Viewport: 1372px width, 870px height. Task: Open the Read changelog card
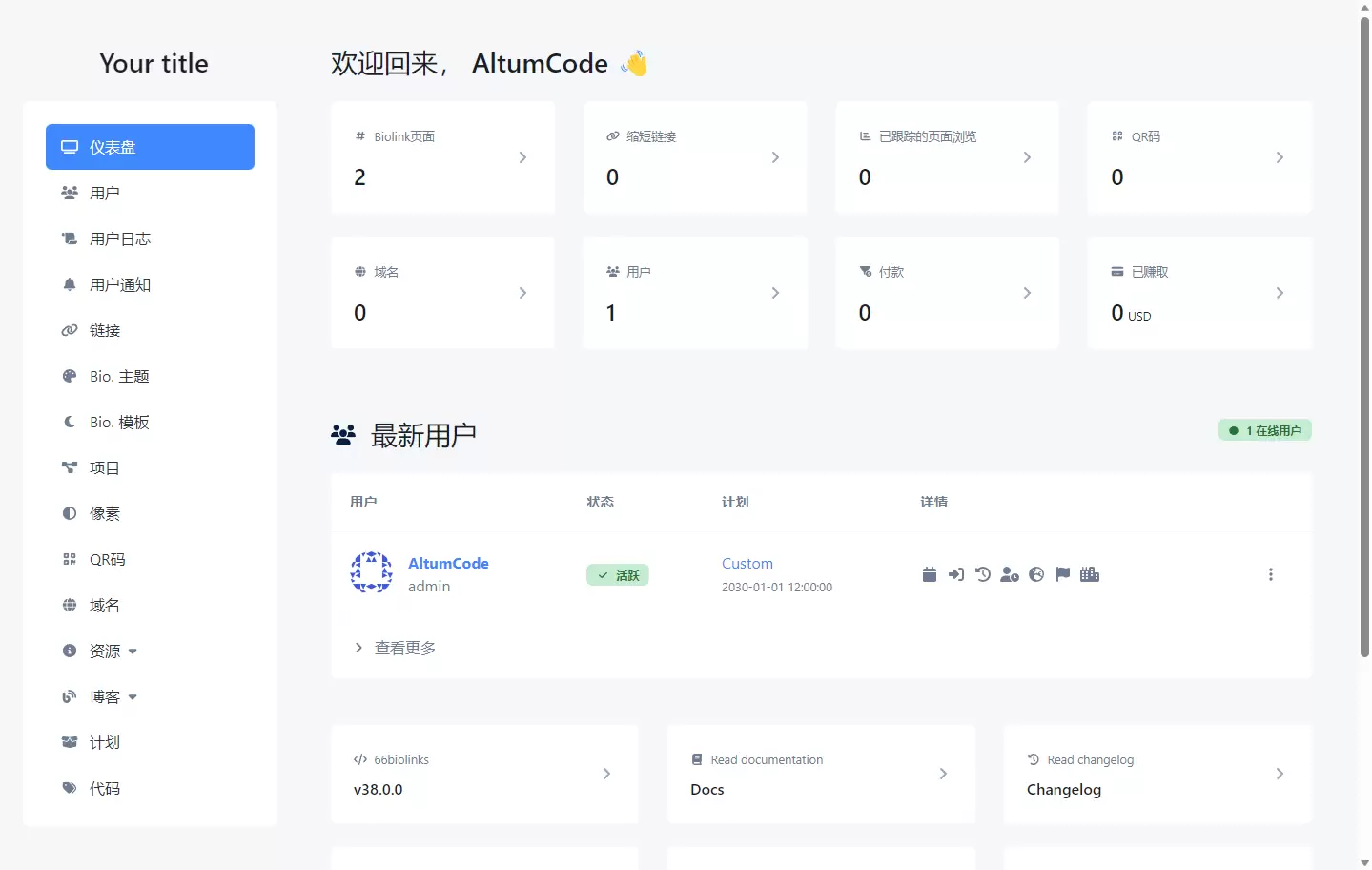[x=1157, y=774]
